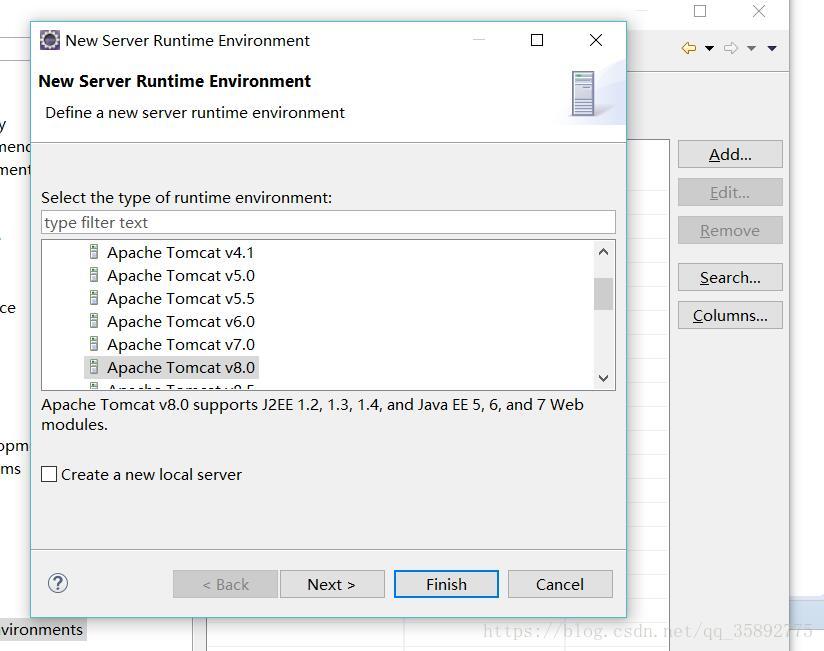Open back history dropdown in Preferences window

pyautogui.click(x=709, y=48)
